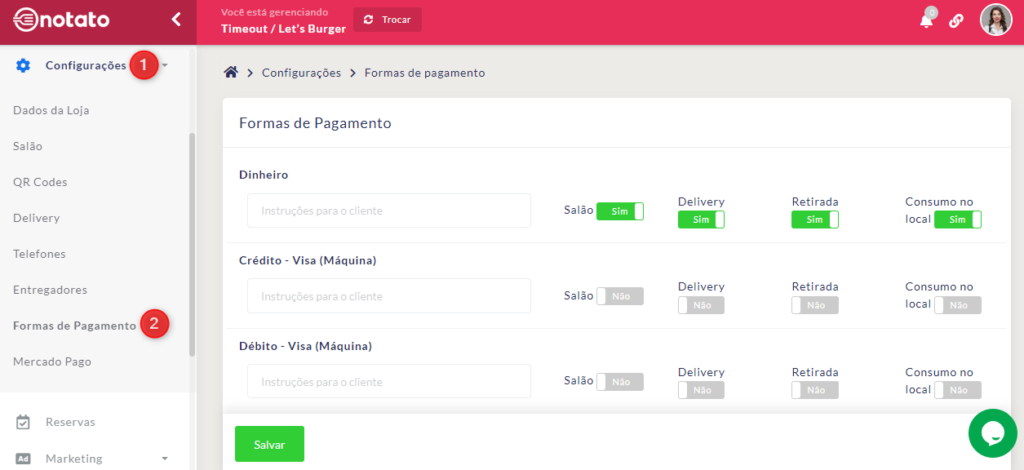Open the user profile avatar
Viewport: 1024px width, 470px height.
tap(995, 20)
